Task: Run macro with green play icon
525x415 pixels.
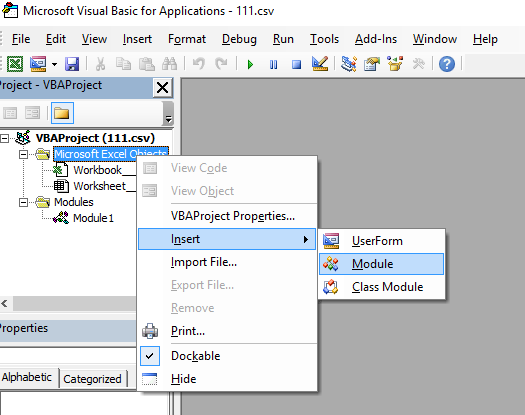Action: pyautogui.click(x=250, y=64)
